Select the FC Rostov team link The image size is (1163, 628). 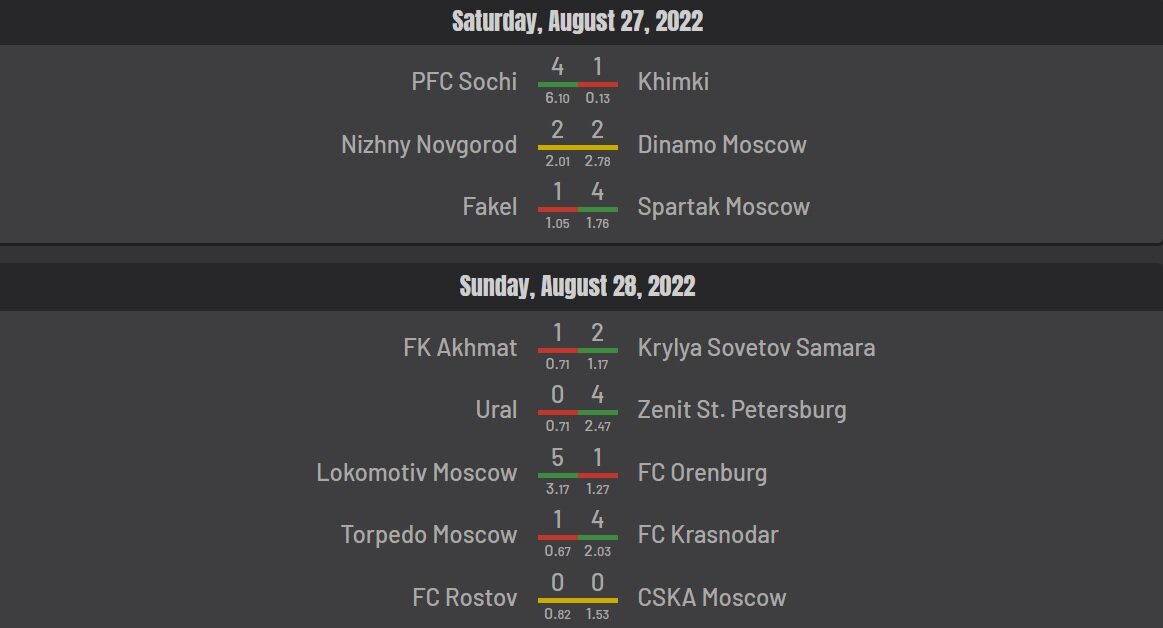coord(464,598)
